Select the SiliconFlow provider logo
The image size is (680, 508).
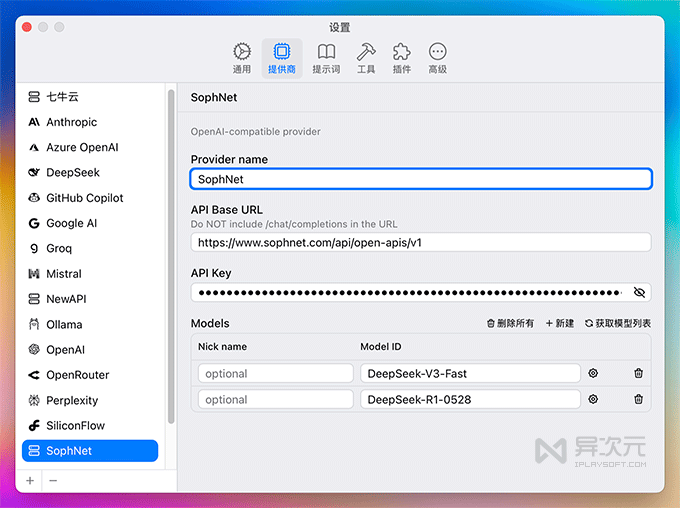(x=34, y=426)
